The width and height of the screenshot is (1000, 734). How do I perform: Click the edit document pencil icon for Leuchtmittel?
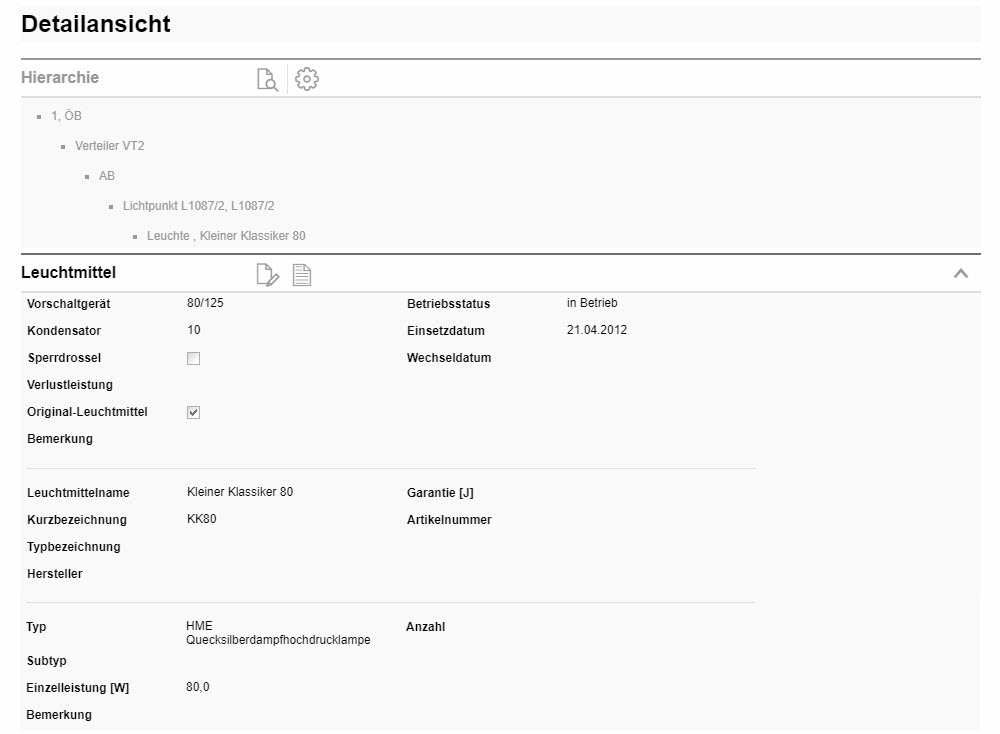pyautogui.click(x=267, y=274)
